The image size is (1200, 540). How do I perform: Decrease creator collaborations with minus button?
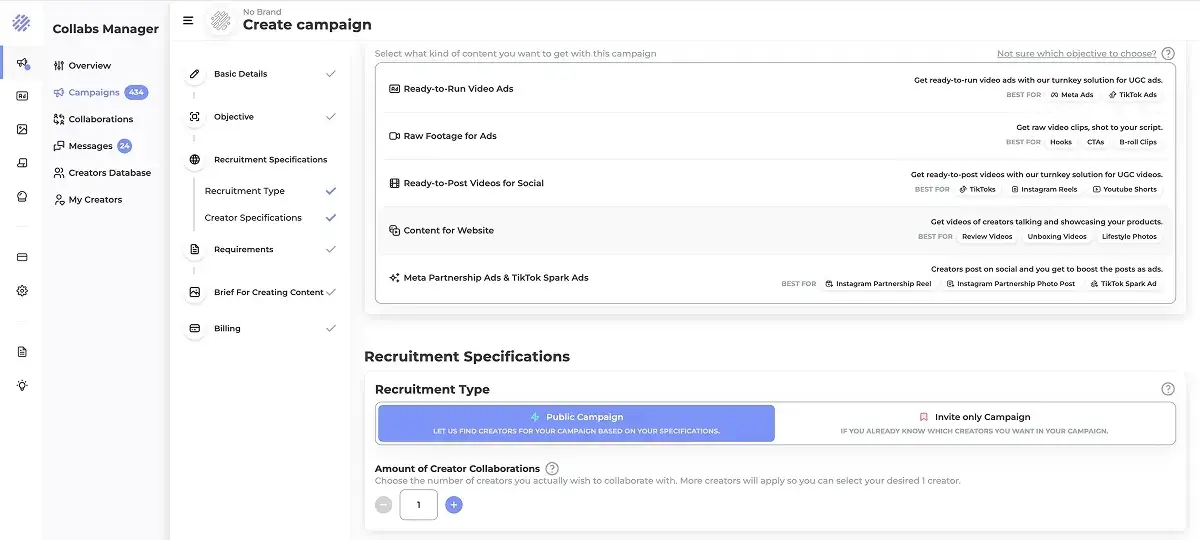[x=384, y=505]
